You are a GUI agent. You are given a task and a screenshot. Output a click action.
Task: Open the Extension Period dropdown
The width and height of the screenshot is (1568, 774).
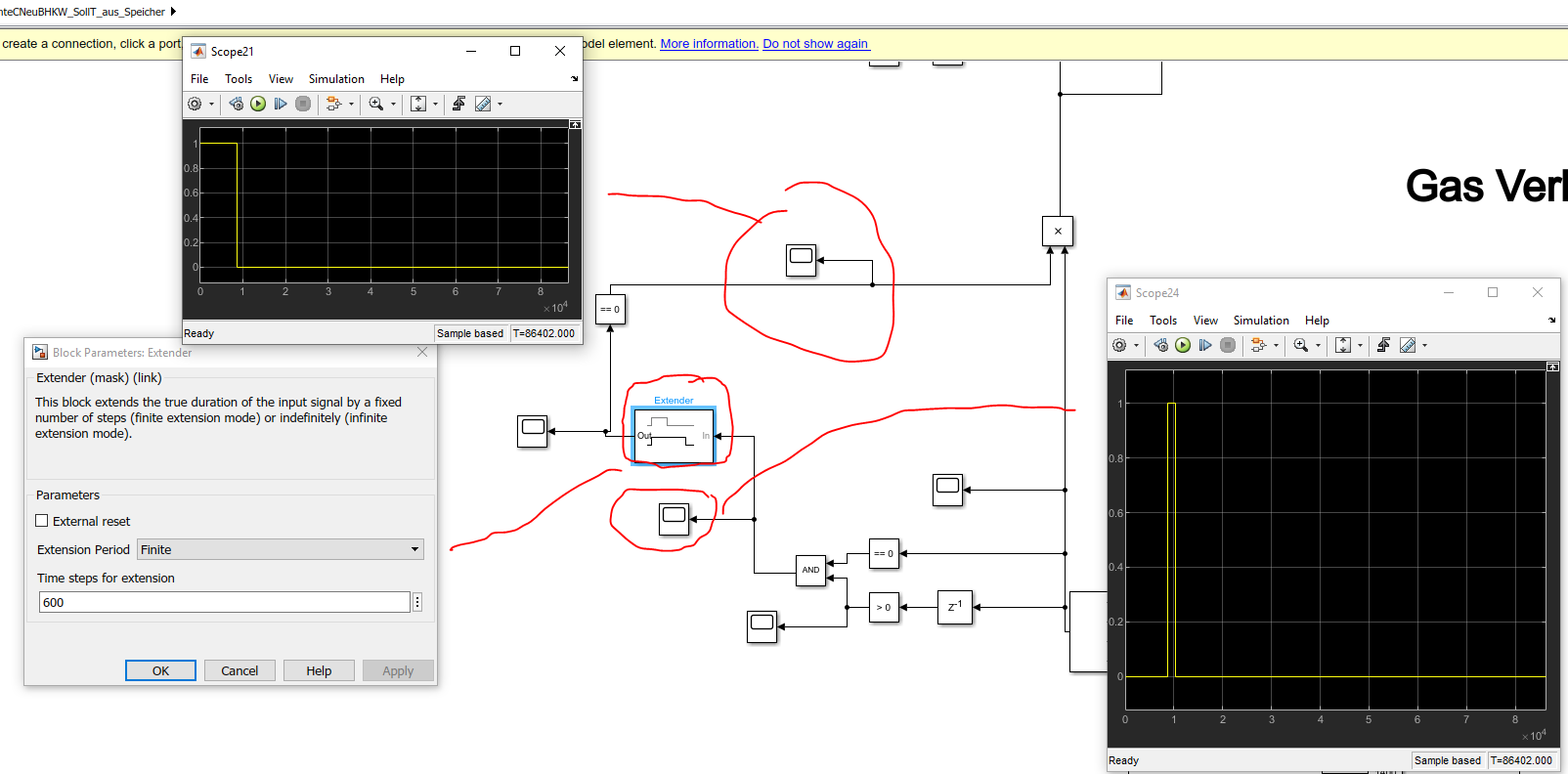(x=281, y=549)
